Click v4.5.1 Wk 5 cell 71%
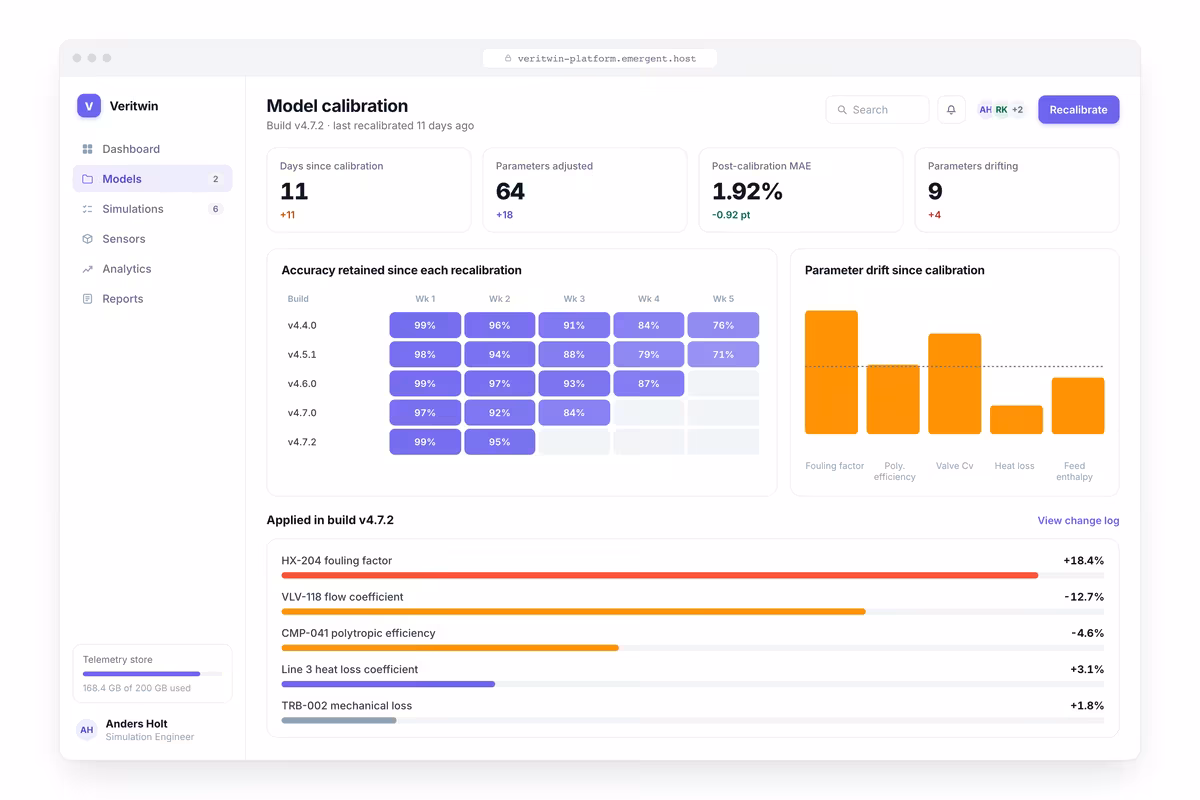This screenshot has height=800, width=1200. (x=723, y=354)
